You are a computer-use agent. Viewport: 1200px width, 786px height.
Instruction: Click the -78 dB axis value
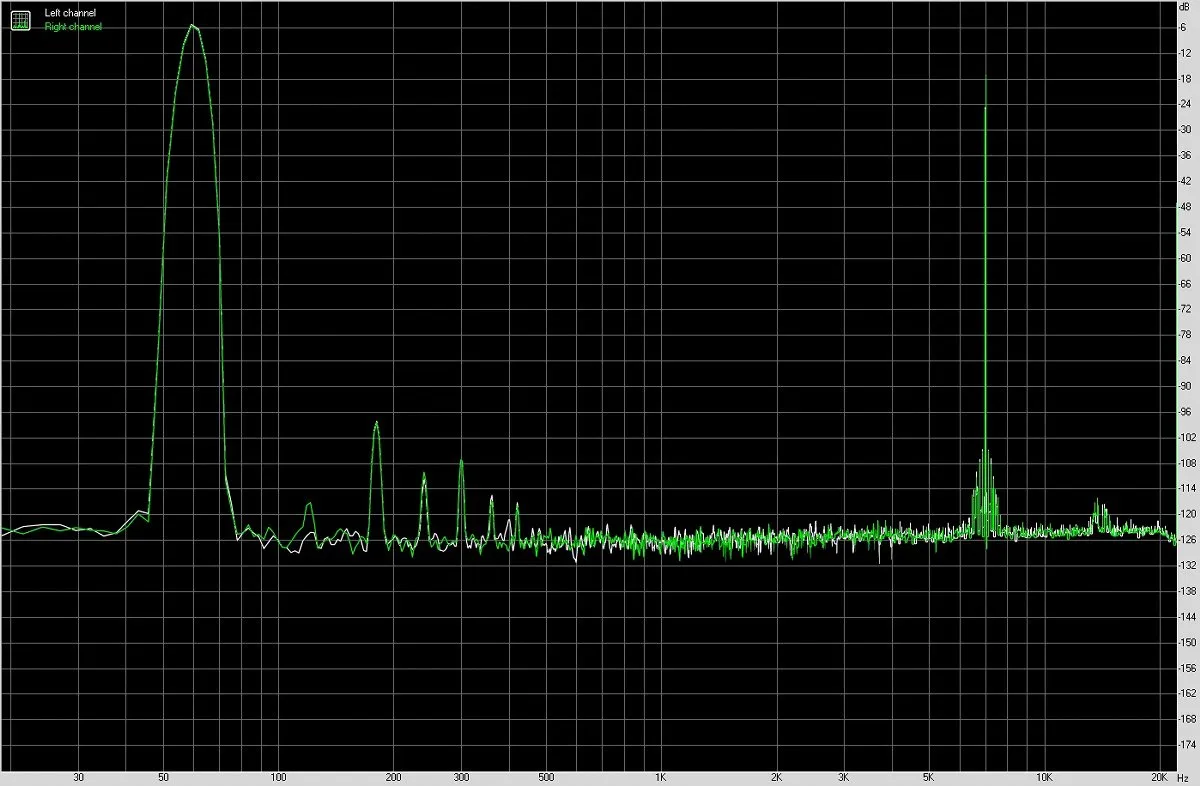[1186, 335]
